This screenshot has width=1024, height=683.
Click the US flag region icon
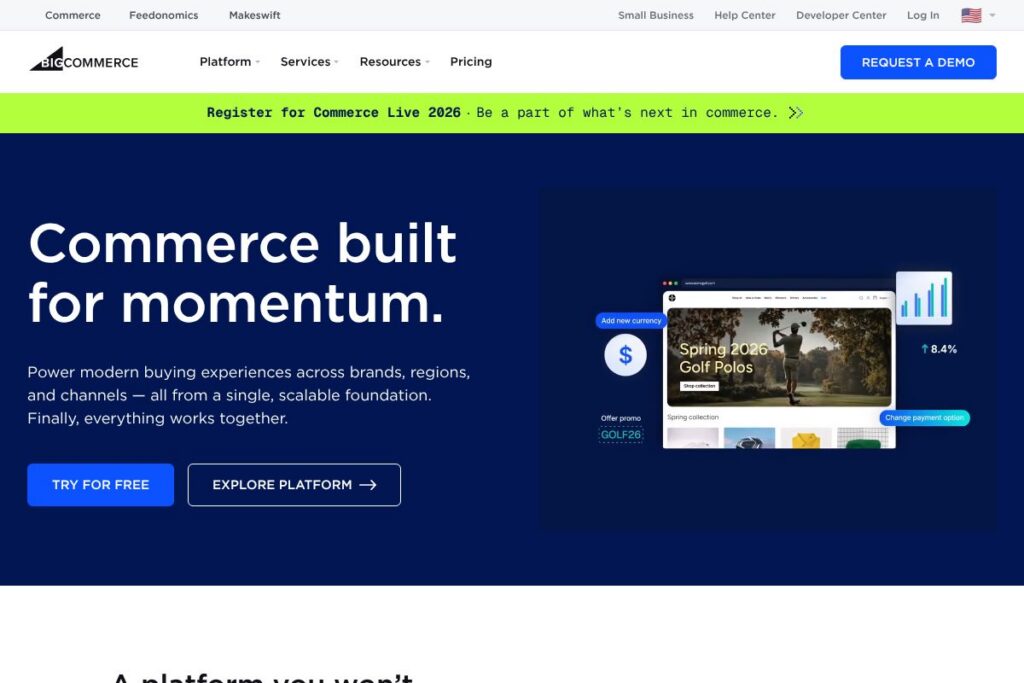tap(970, 15)
